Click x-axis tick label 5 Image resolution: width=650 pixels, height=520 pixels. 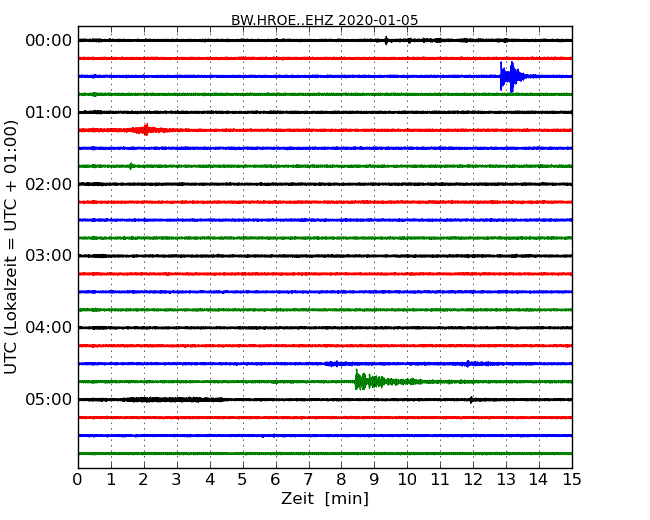(243, 480)
